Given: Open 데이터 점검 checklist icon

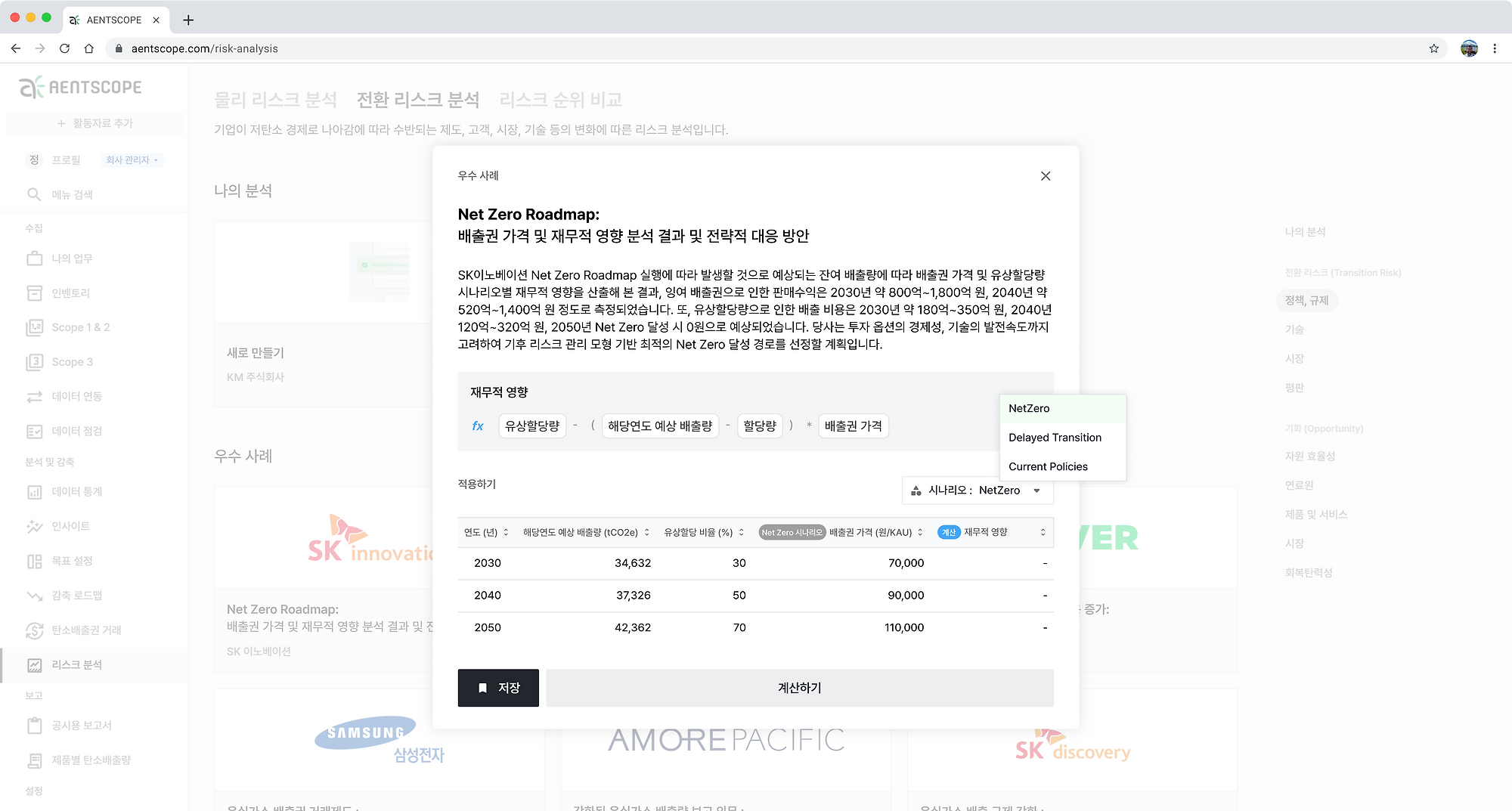Looking at the screenshot, I should point(35,431).
